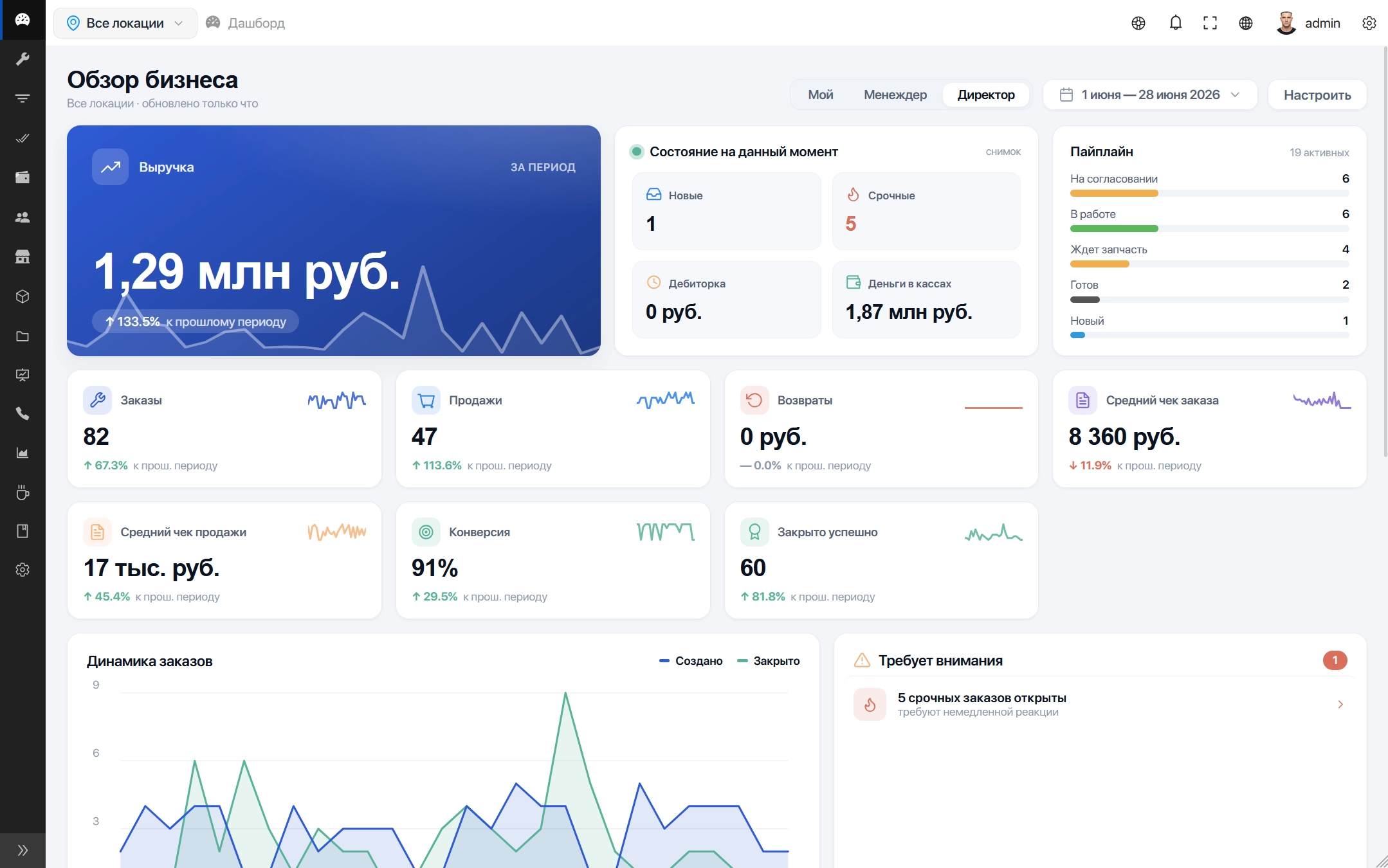Open the notifications bell icon
Image resolution: width=1388 pixels, height=868 pixels.
1175,23
